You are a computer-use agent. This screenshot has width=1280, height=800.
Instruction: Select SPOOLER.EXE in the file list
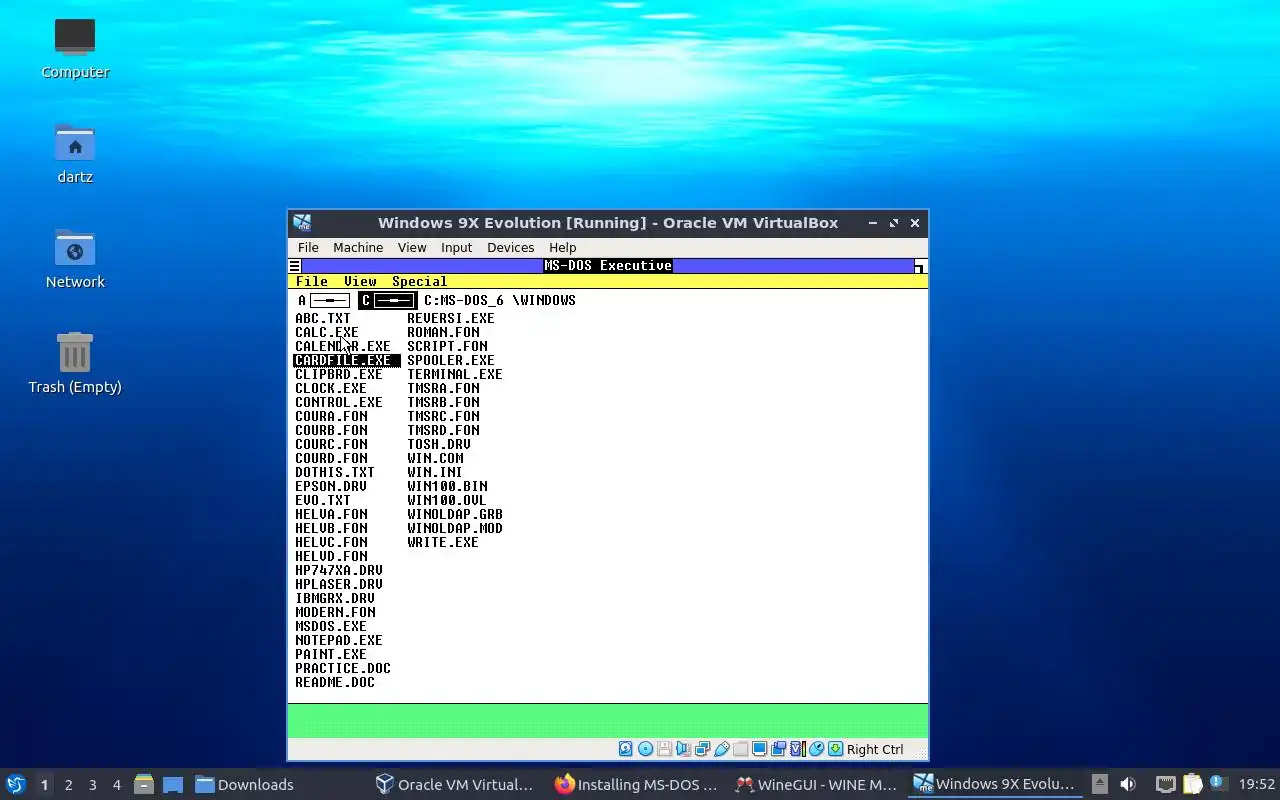tap(450, 360)
